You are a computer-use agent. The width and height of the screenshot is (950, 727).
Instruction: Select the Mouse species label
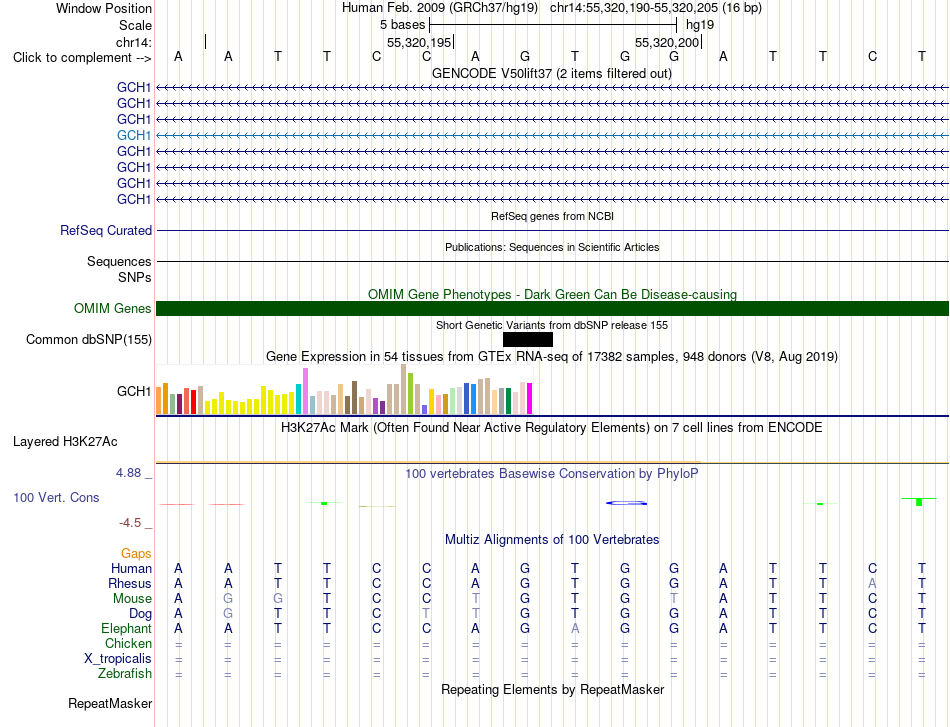point(132,599)
